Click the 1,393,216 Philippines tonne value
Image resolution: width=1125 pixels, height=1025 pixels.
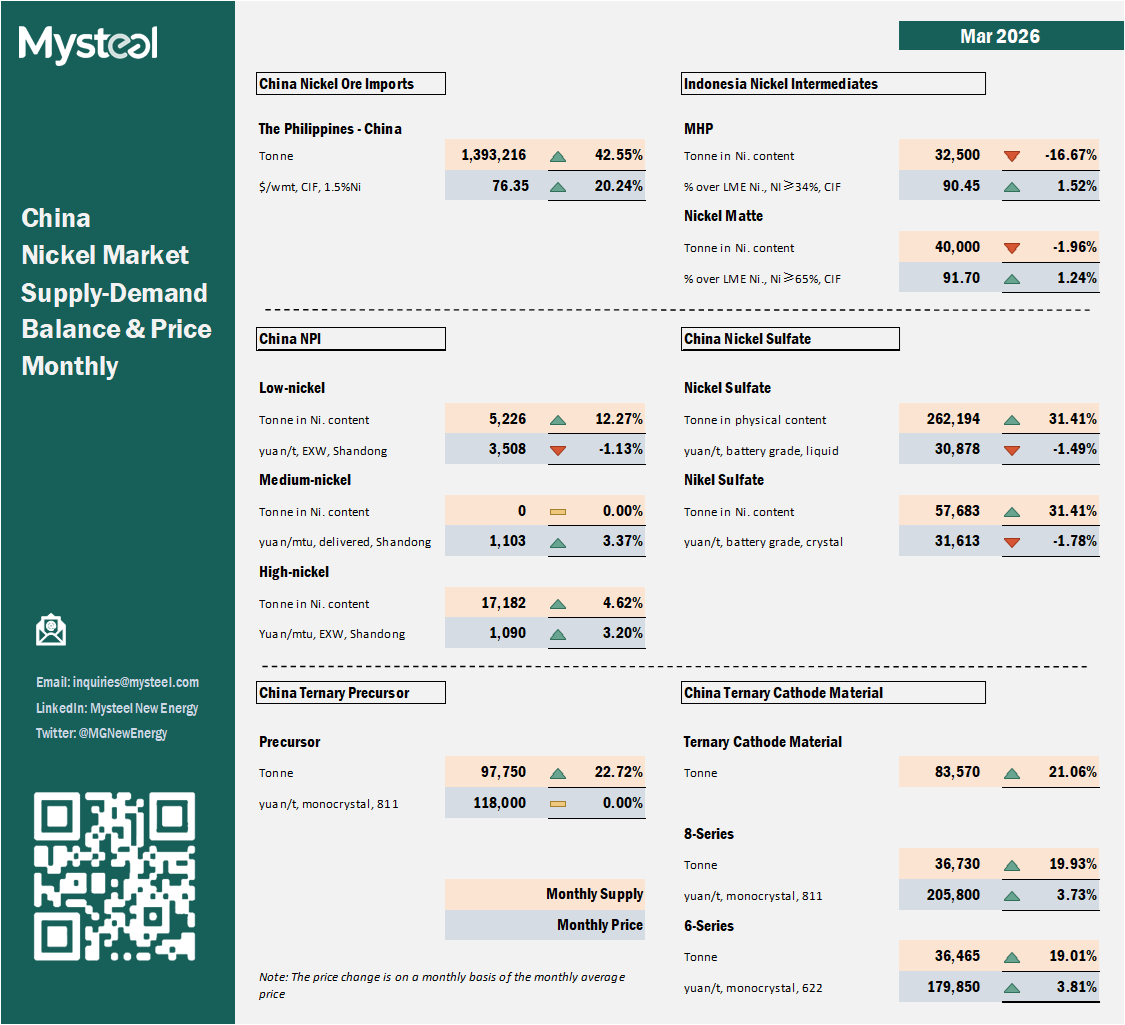494,156
